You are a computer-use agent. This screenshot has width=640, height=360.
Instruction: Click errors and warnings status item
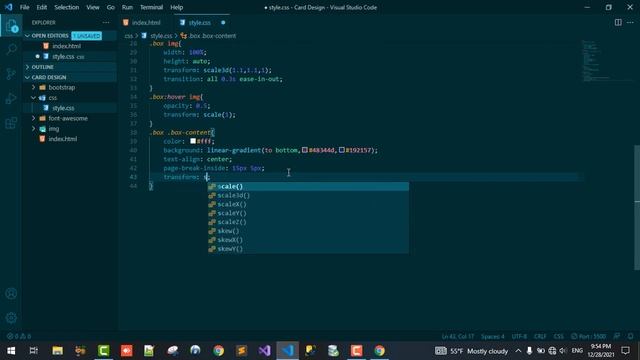pyautogui.click(x=19, y=336)
